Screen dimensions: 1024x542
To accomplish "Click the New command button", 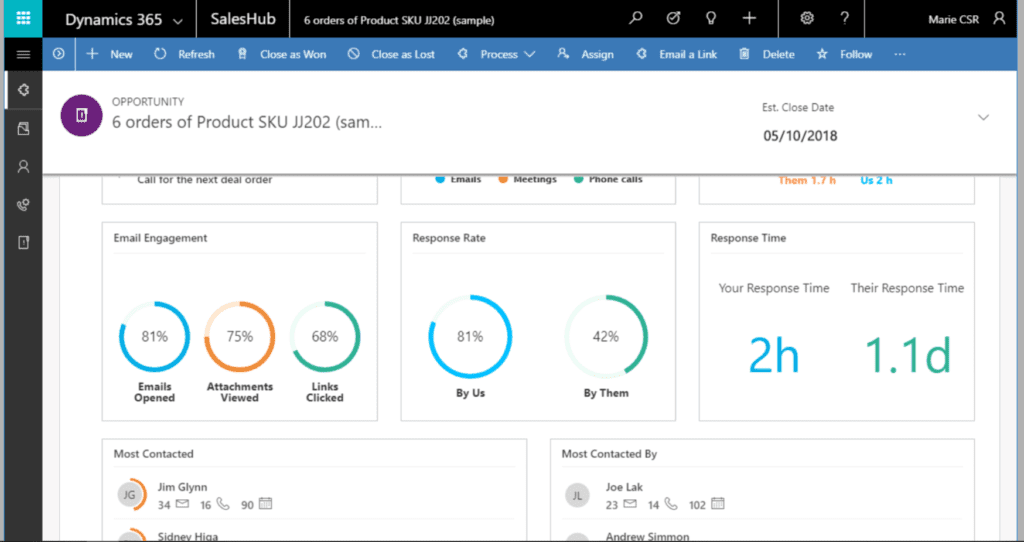I will point(110,54).
